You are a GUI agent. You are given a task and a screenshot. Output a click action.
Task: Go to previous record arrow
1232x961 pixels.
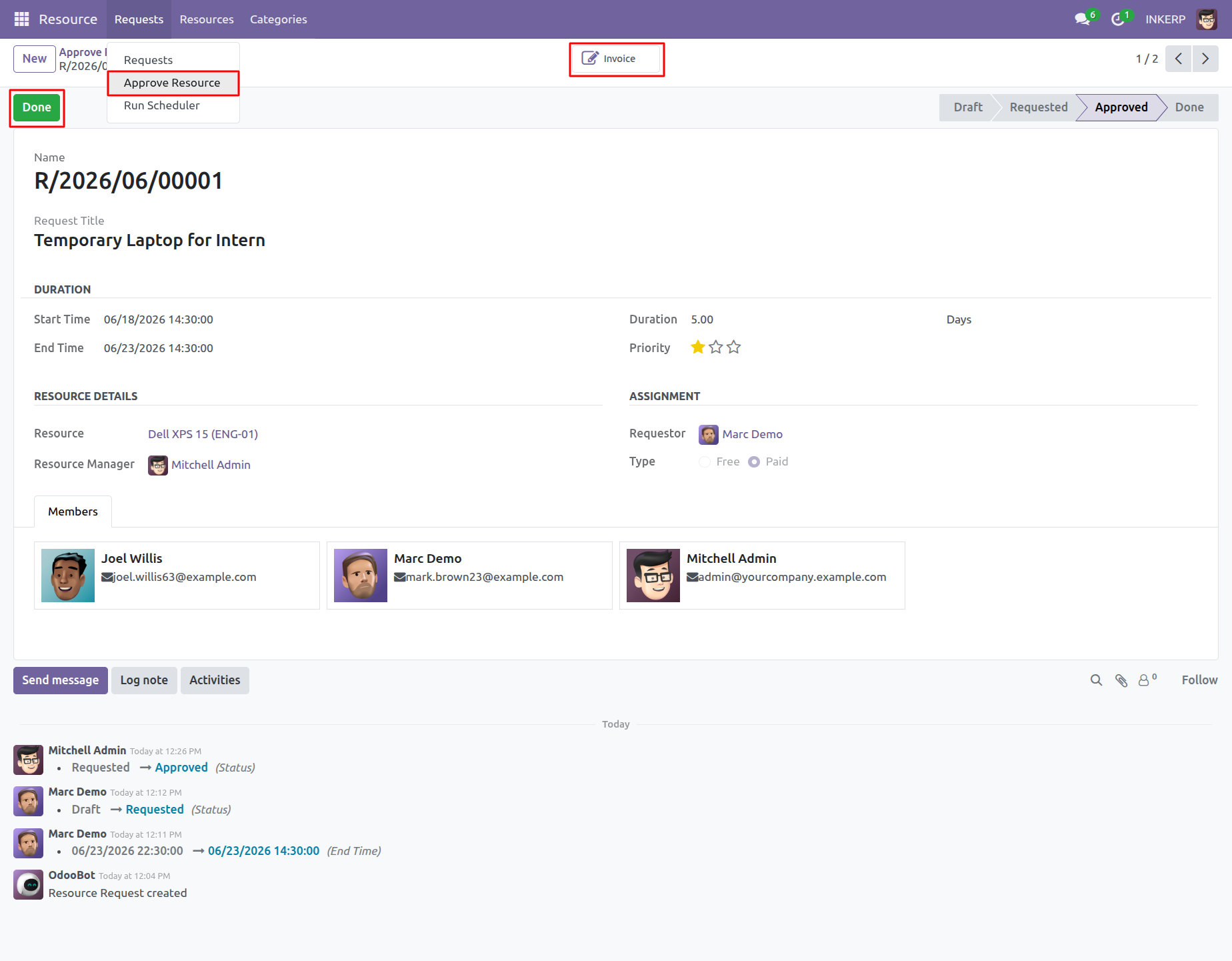tap(1179, 59)
